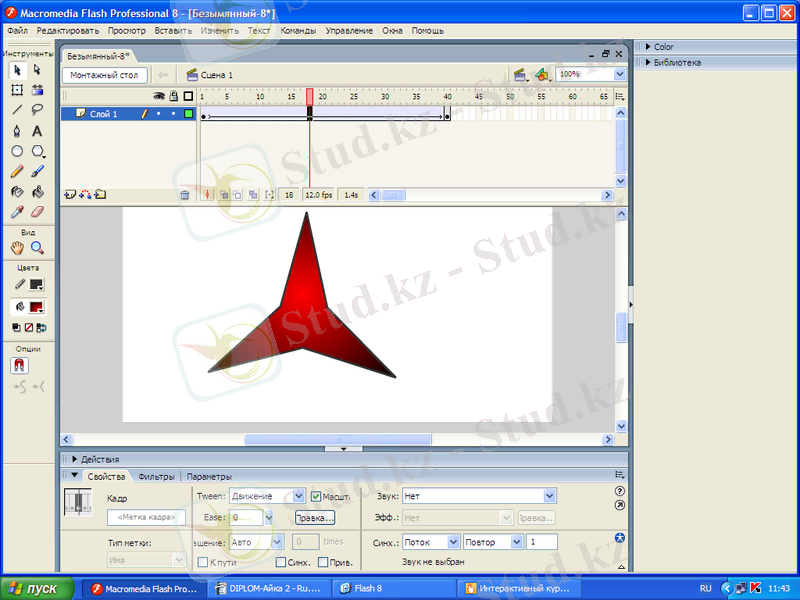Enable the Синх. checkbox
Image resolution: width=800 pixels, height=600 pixels.
coord(281,562)
